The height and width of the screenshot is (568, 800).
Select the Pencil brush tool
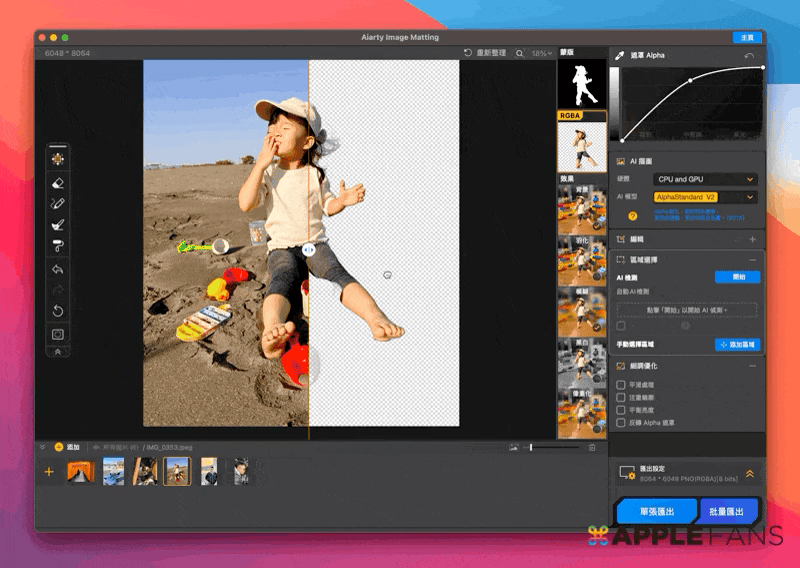coord(58,204)
